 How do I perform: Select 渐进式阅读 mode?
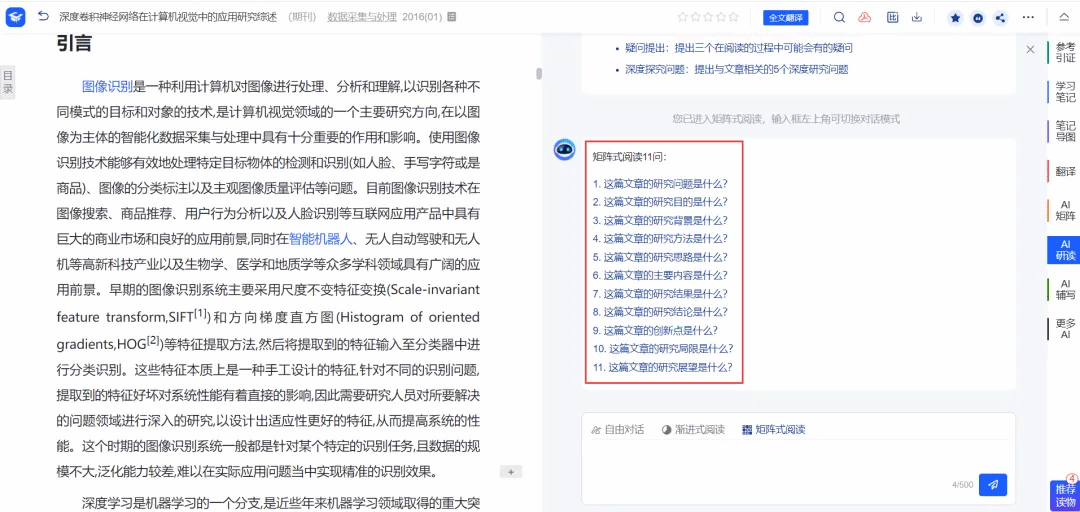(692, 429)
